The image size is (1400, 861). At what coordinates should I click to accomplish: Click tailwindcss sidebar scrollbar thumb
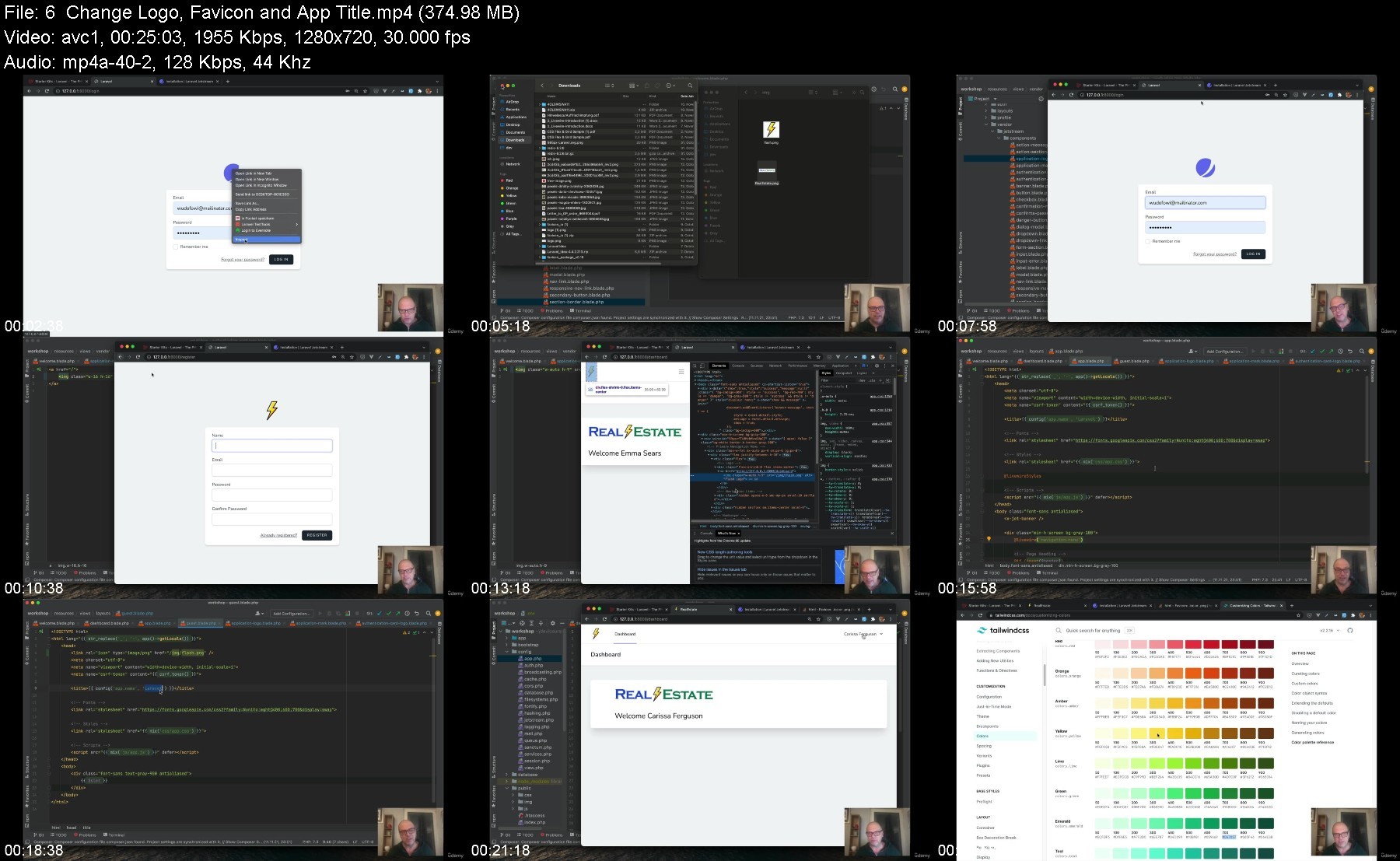click(x=1045, y=675)
